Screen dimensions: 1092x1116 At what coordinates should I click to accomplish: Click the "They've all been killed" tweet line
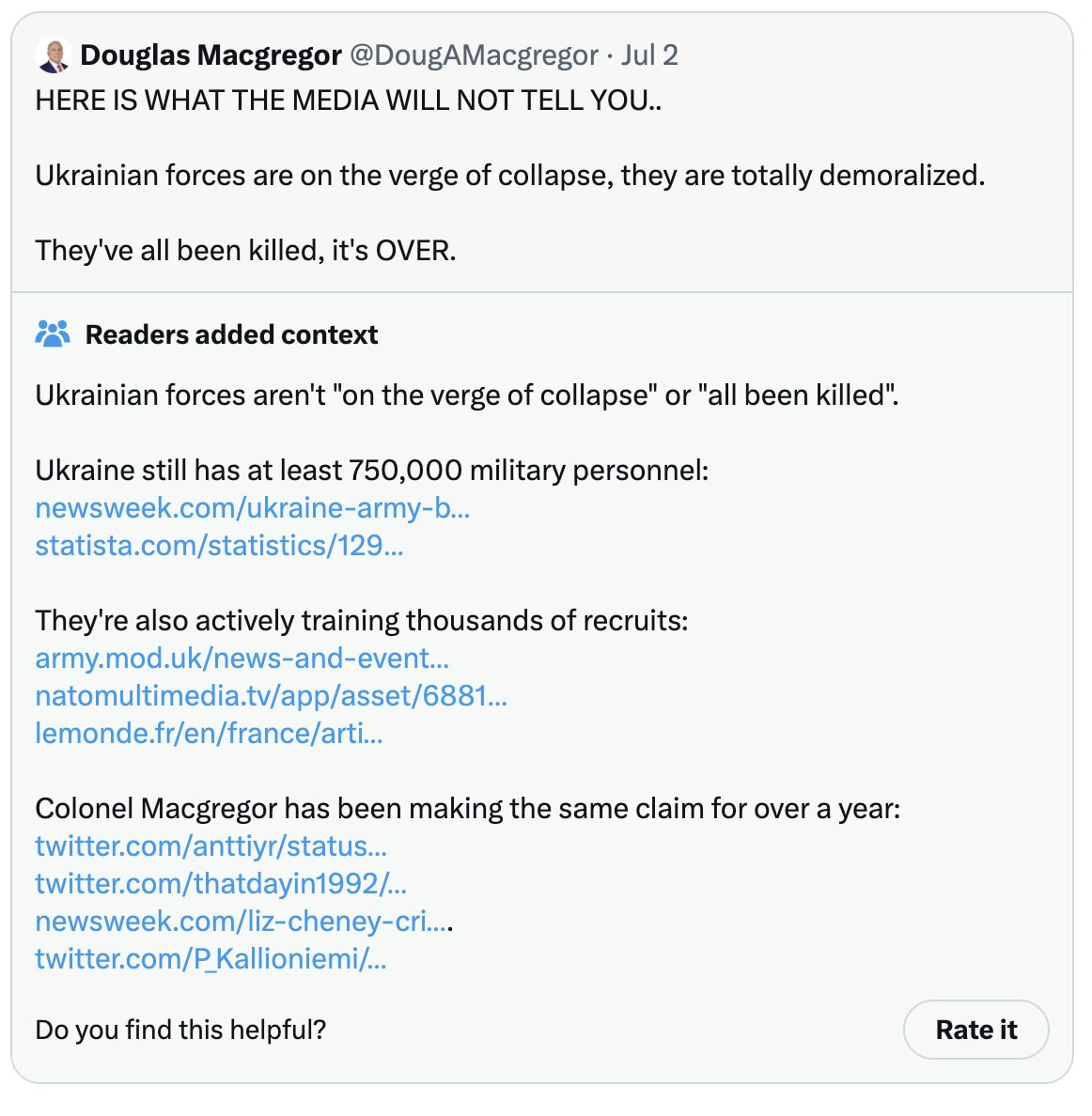point(245,251)
